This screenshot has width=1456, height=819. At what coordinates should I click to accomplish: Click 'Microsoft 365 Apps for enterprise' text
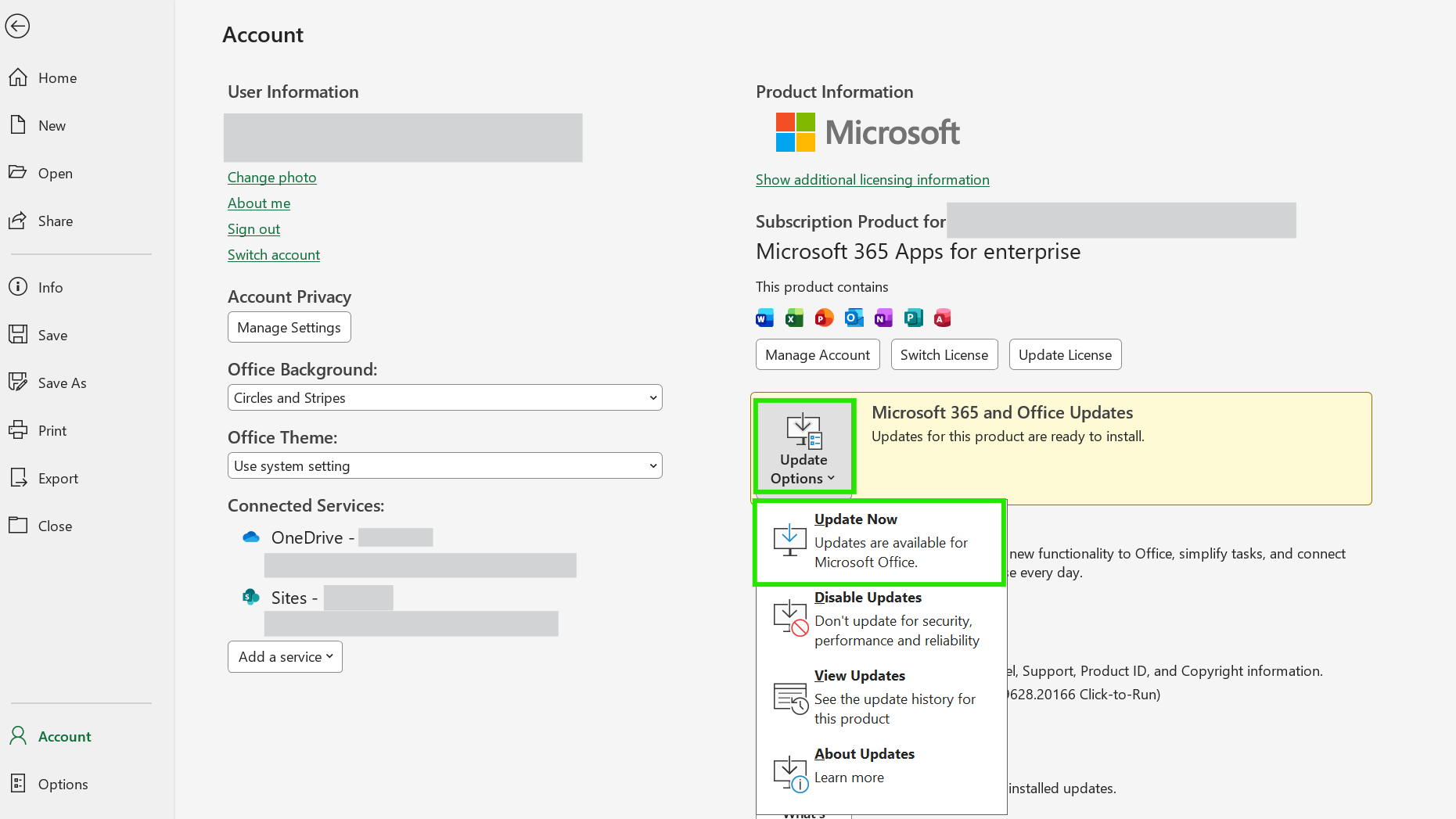point(919,252)
